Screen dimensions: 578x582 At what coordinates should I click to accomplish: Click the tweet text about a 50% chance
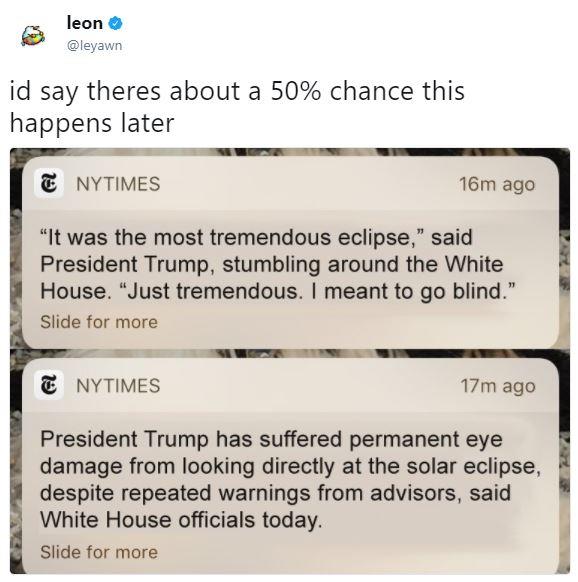237,107
